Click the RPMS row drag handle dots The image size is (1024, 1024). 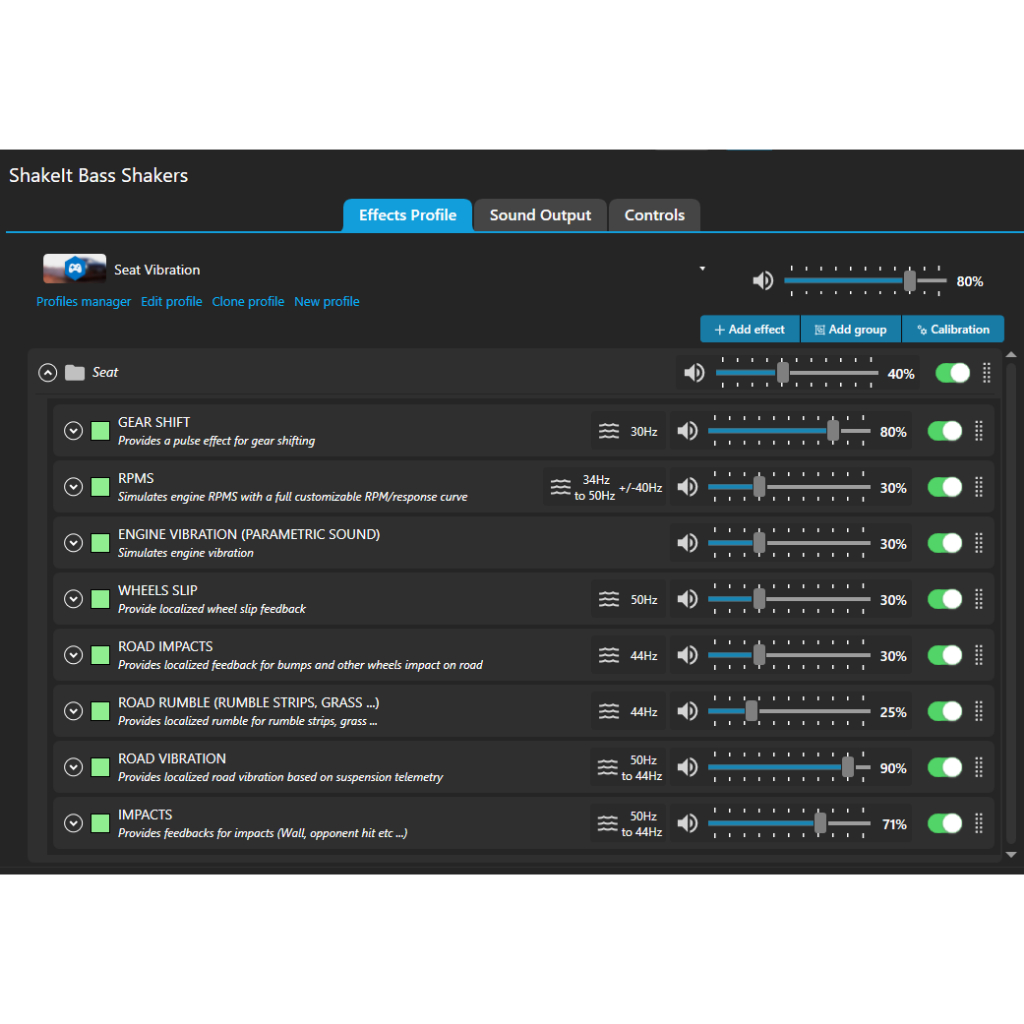[979, 487]
